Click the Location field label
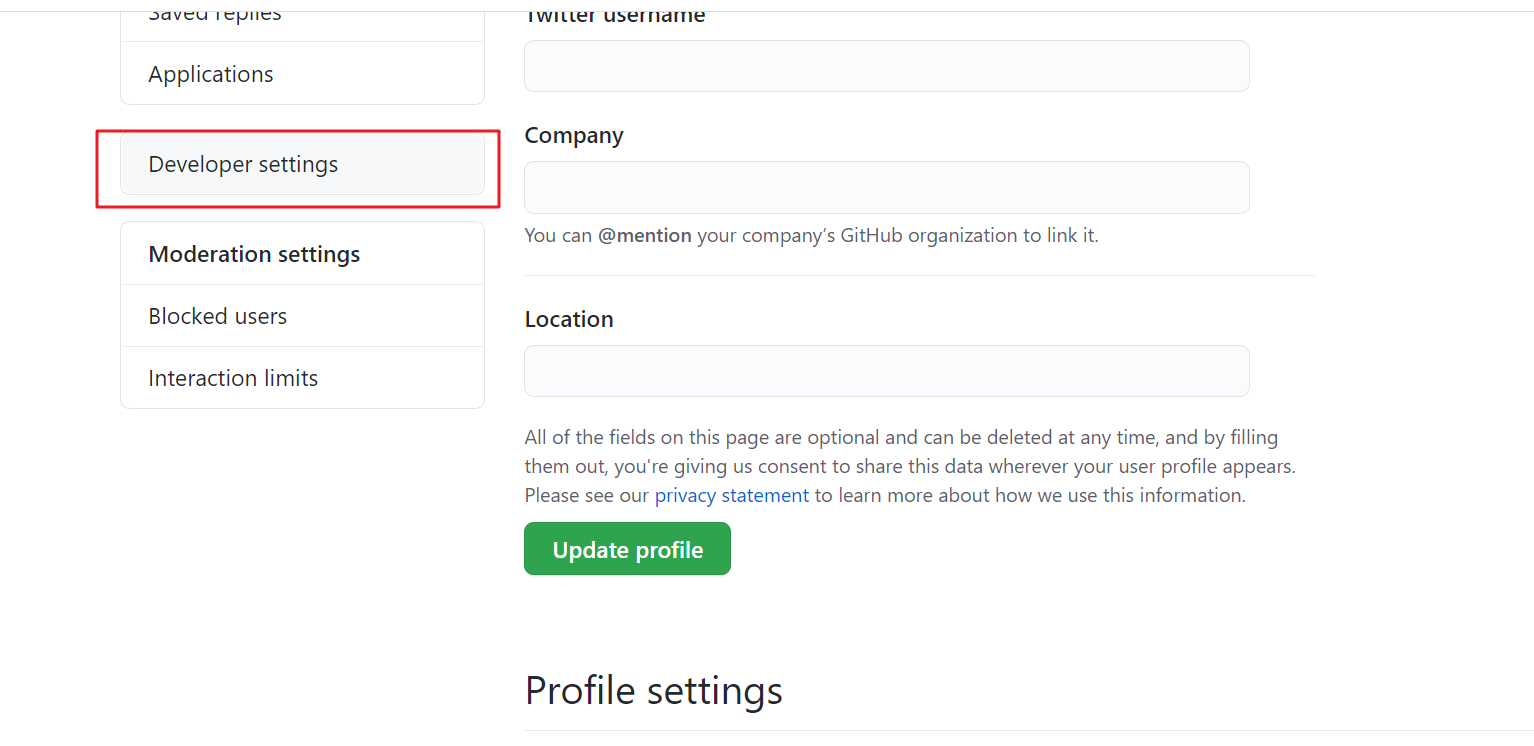The image size is (1534, 746). coord(569,319)
